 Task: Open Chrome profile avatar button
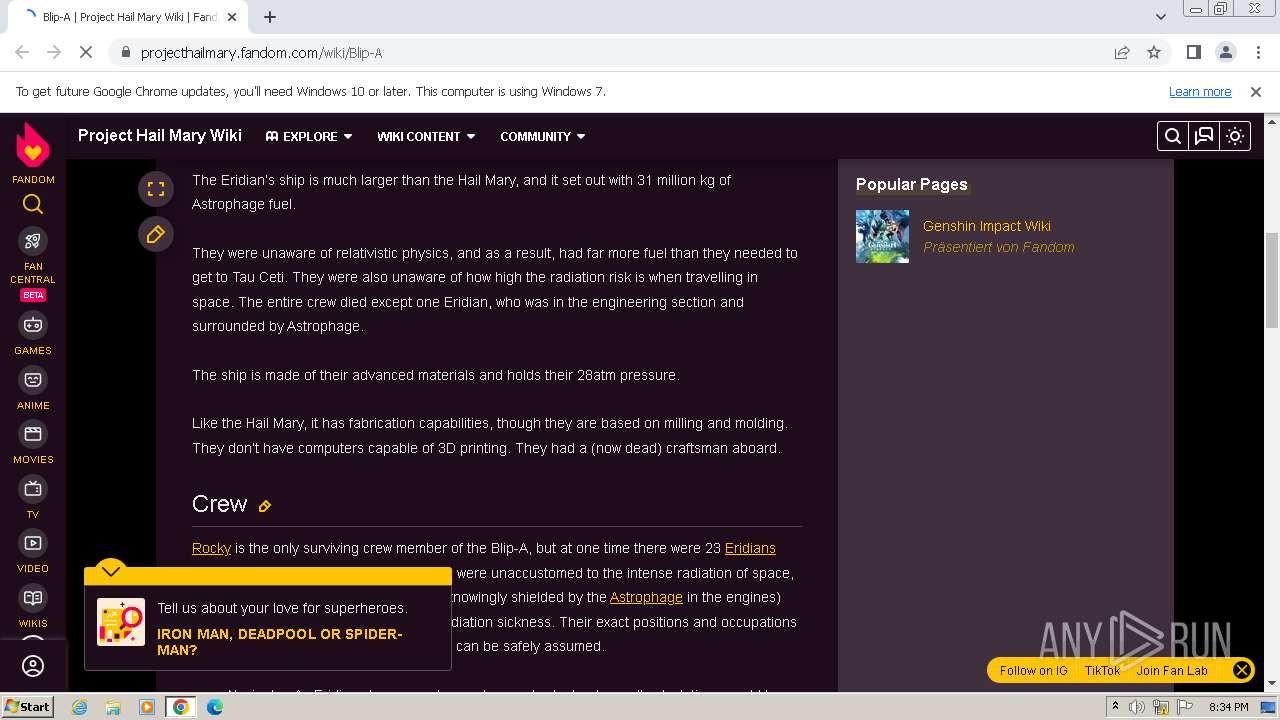point(1225,52)
